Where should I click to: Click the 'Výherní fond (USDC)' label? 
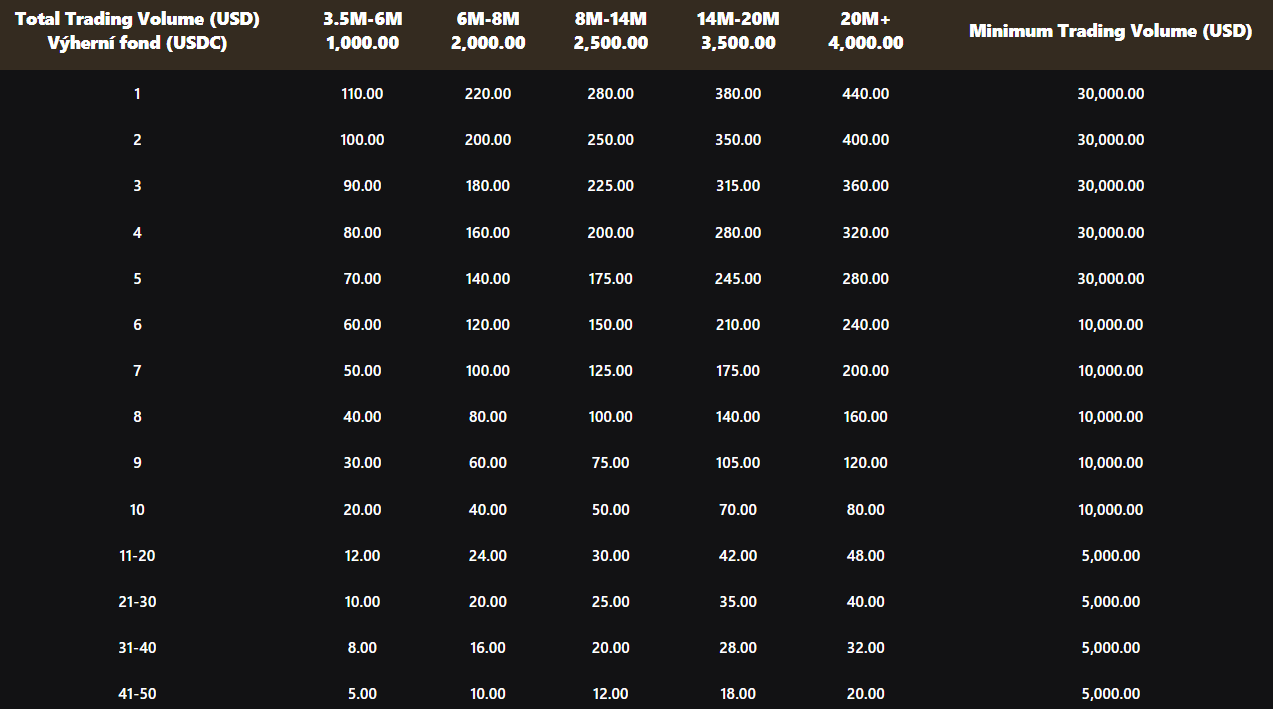point(137,43)
